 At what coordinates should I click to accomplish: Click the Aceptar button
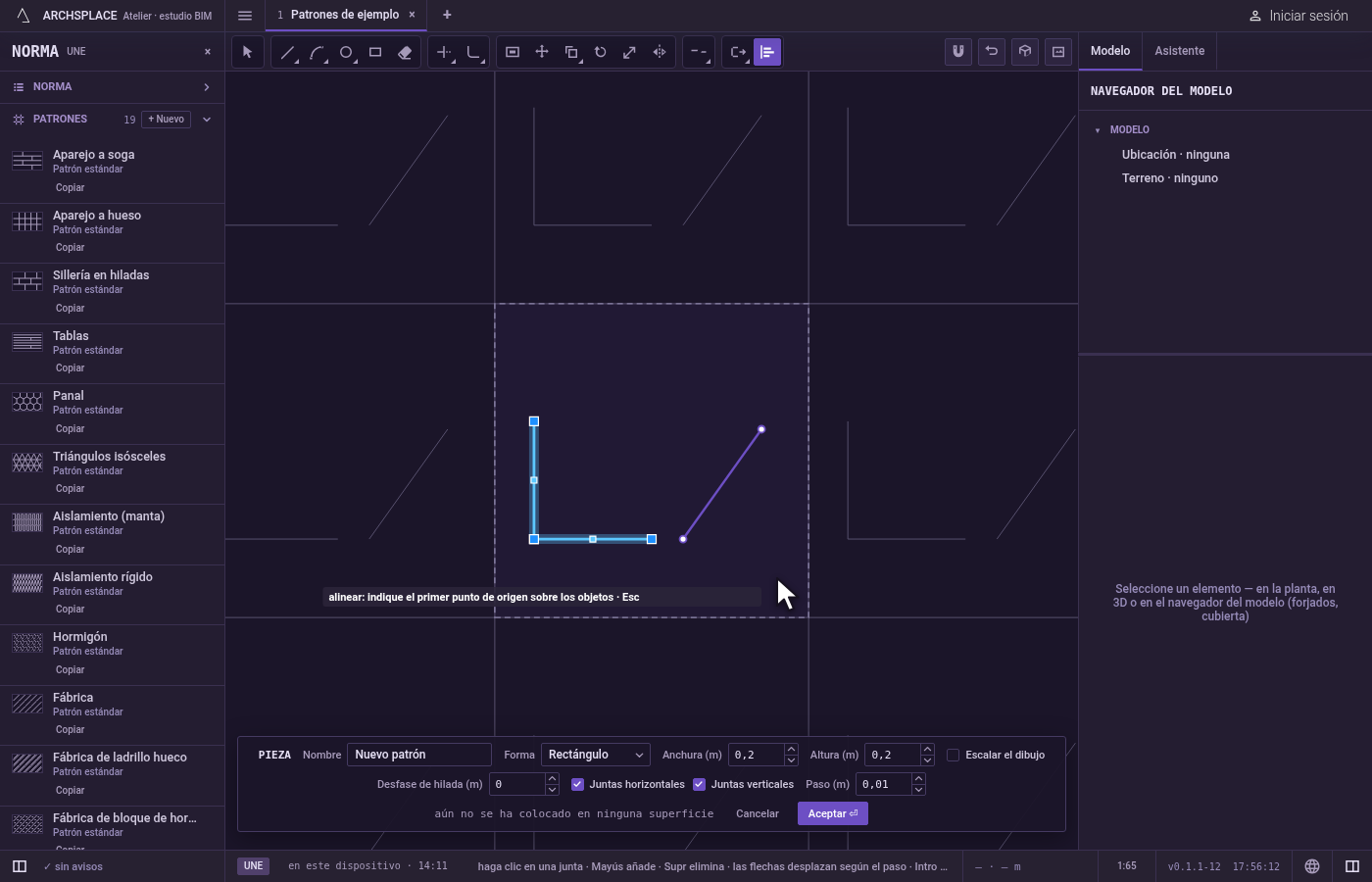[x=833, y=813]
